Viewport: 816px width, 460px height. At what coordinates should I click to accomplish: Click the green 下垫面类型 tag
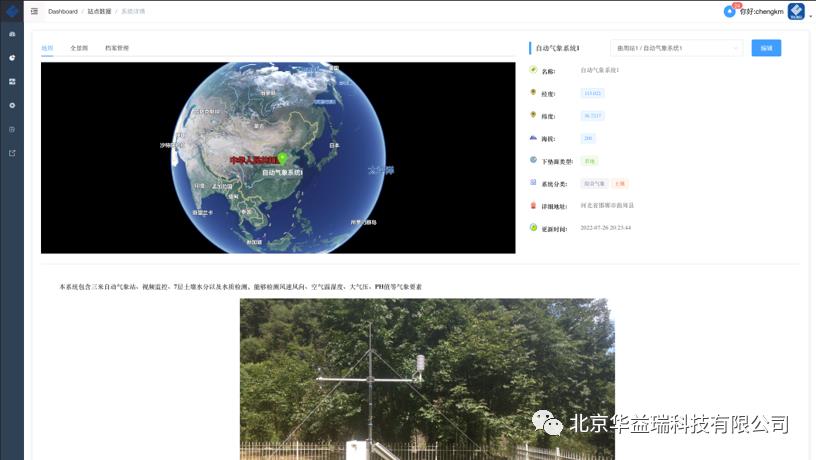tap(589, 160)
